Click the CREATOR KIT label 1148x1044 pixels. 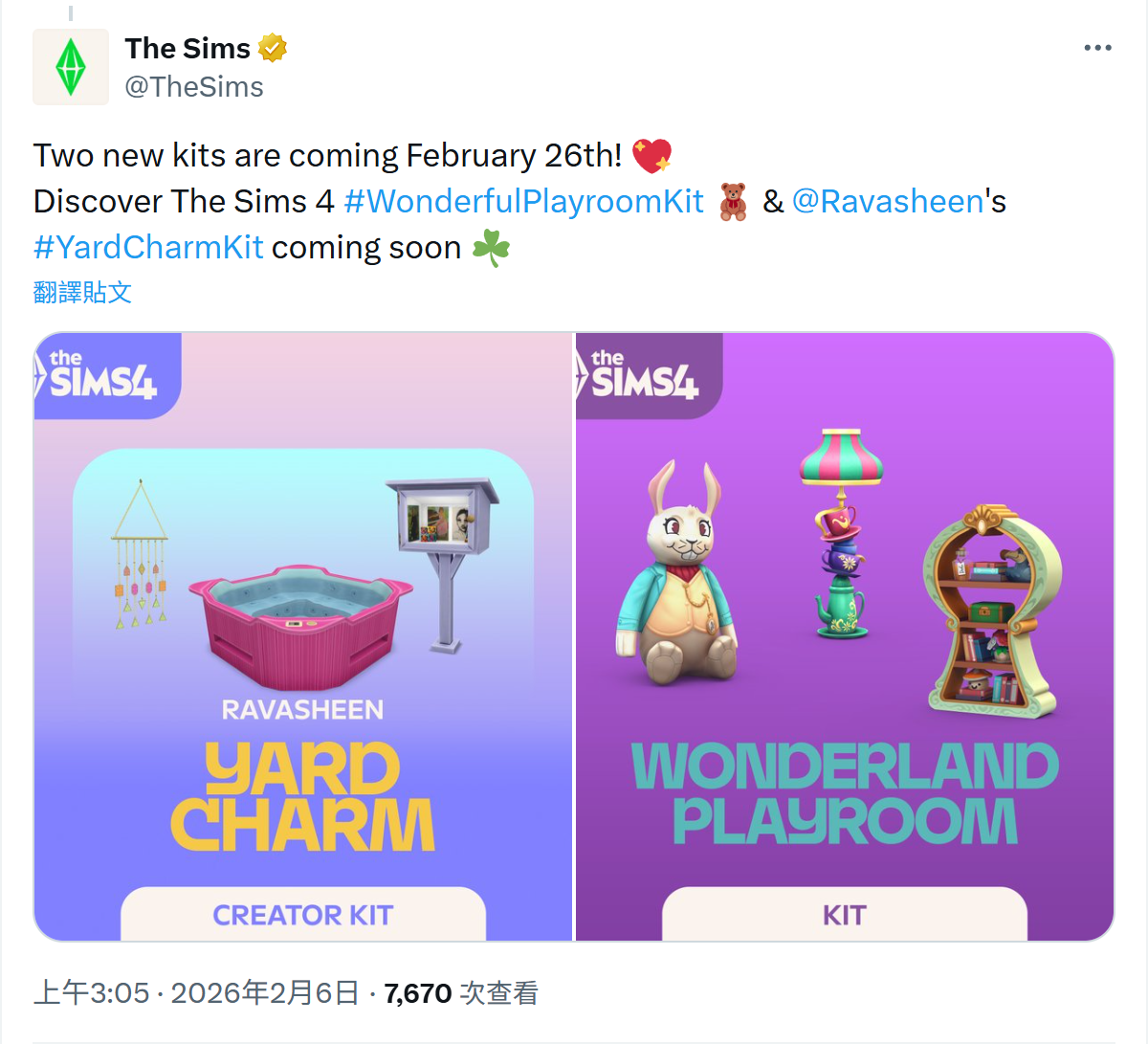coord(303,915)
